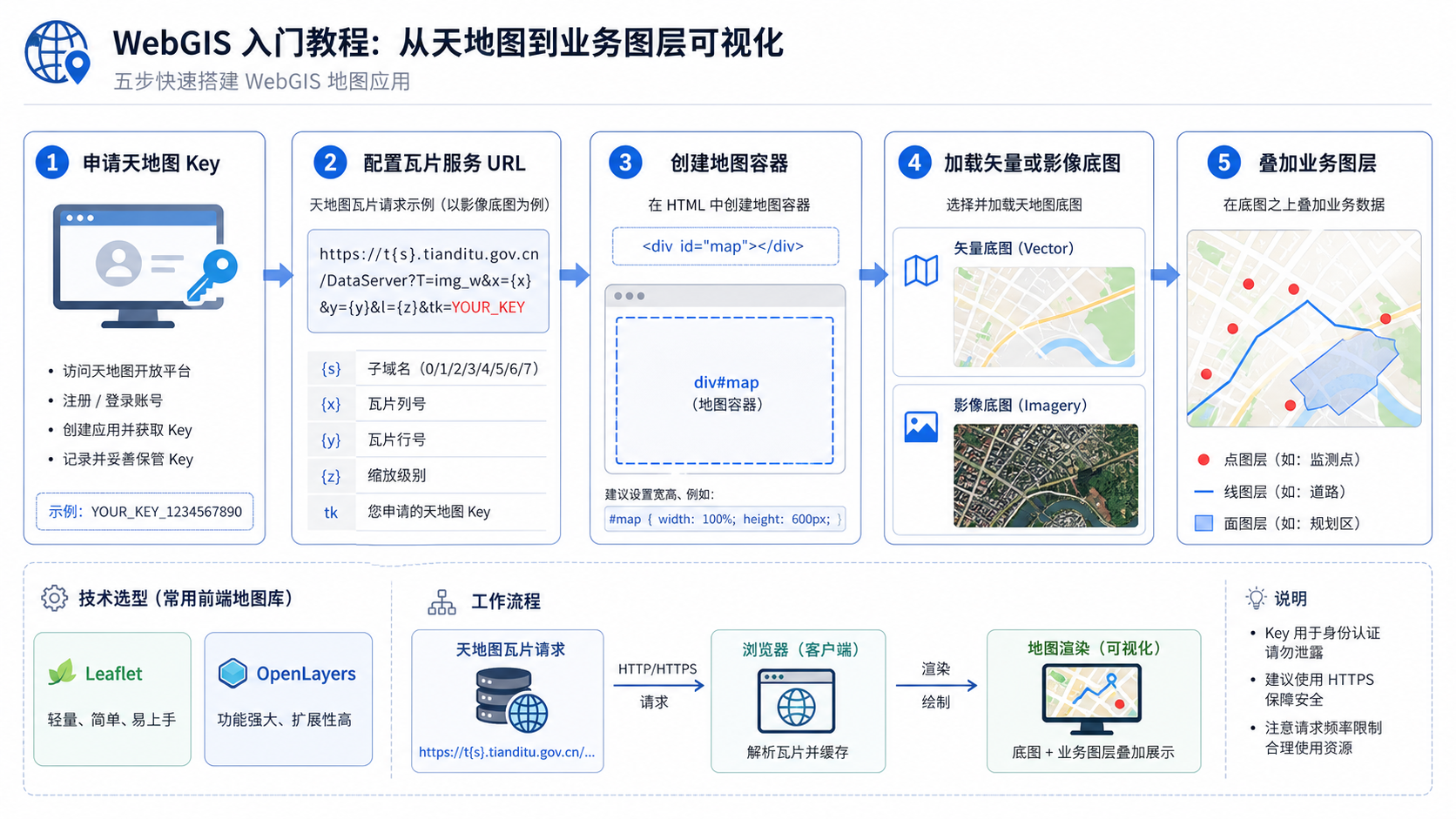
Task: Click the bullet 记录并妥善保管 Key
Action: pos(128,460)
